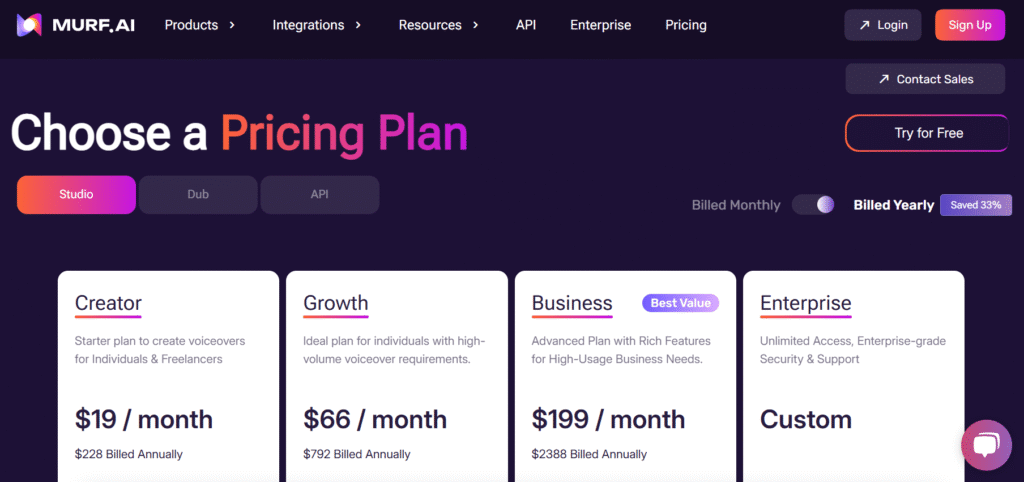Switch to the API pricing tab
This screenshot has width=1024, height=482.
pyautogui.click(x=320, y=195)
